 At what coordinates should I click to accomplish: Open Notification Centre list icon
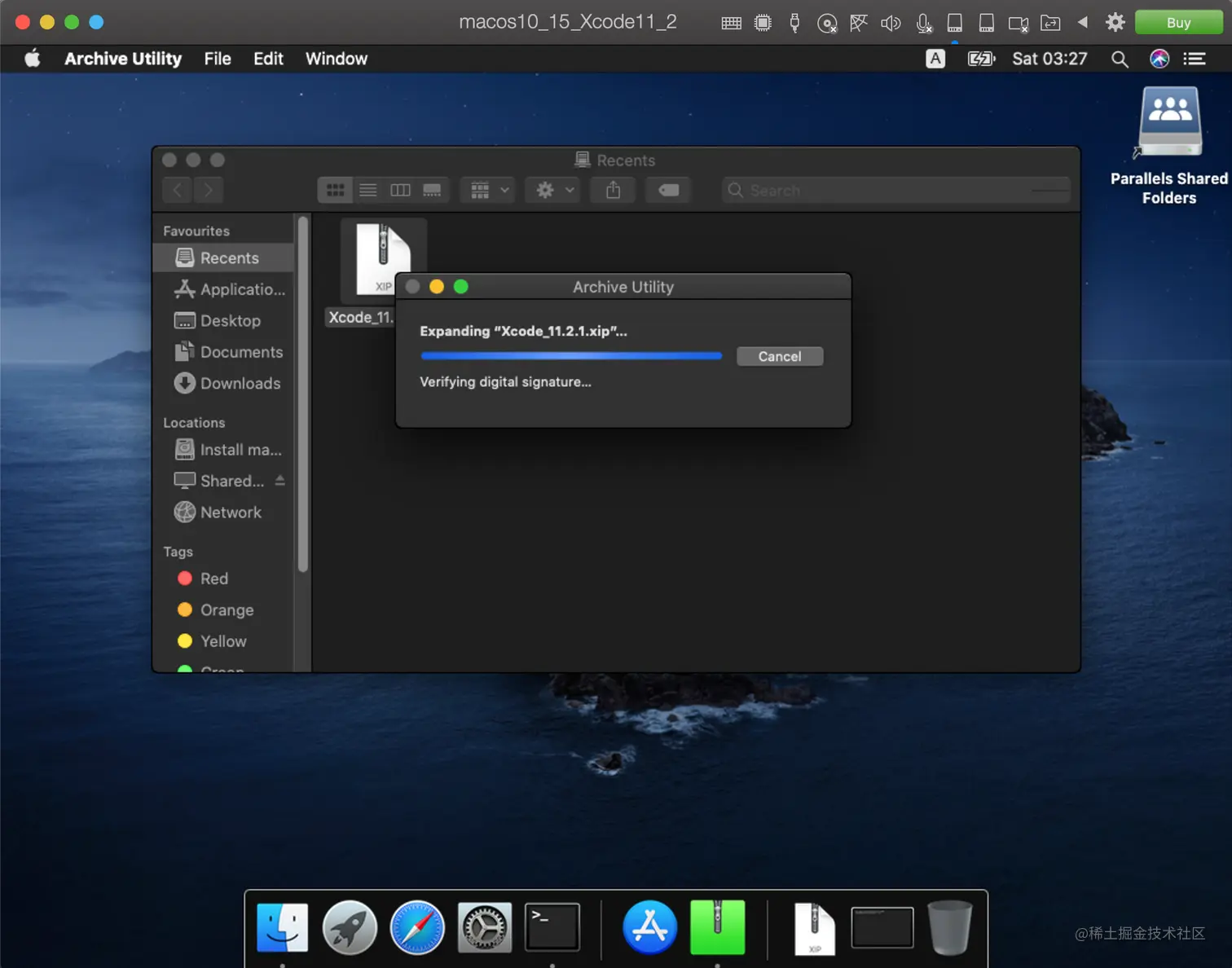pyautogui.click(x=1195, y=59)
